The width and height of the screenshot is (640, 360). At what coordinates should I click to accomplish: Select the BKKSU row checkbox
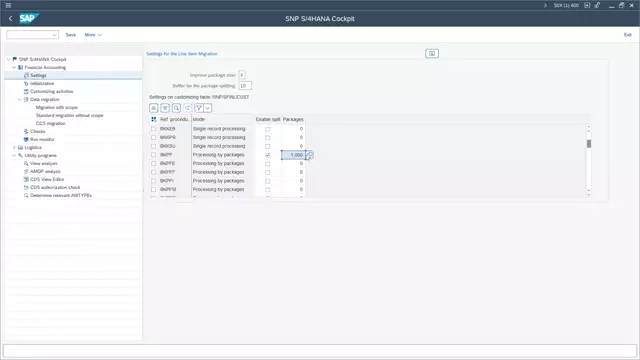153,146
